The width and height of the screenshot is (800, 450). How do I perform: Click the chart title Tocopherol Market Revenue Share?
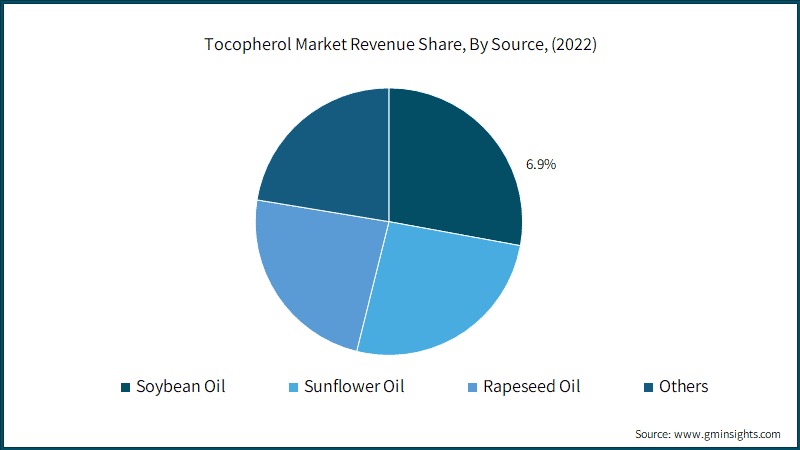pos(401,44)
